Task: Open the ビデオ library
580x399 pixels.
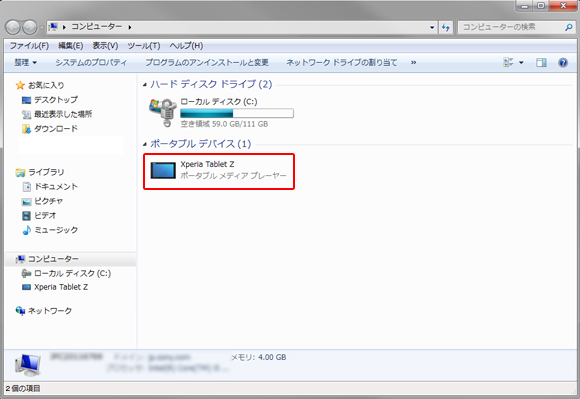Action: (45, 216)
